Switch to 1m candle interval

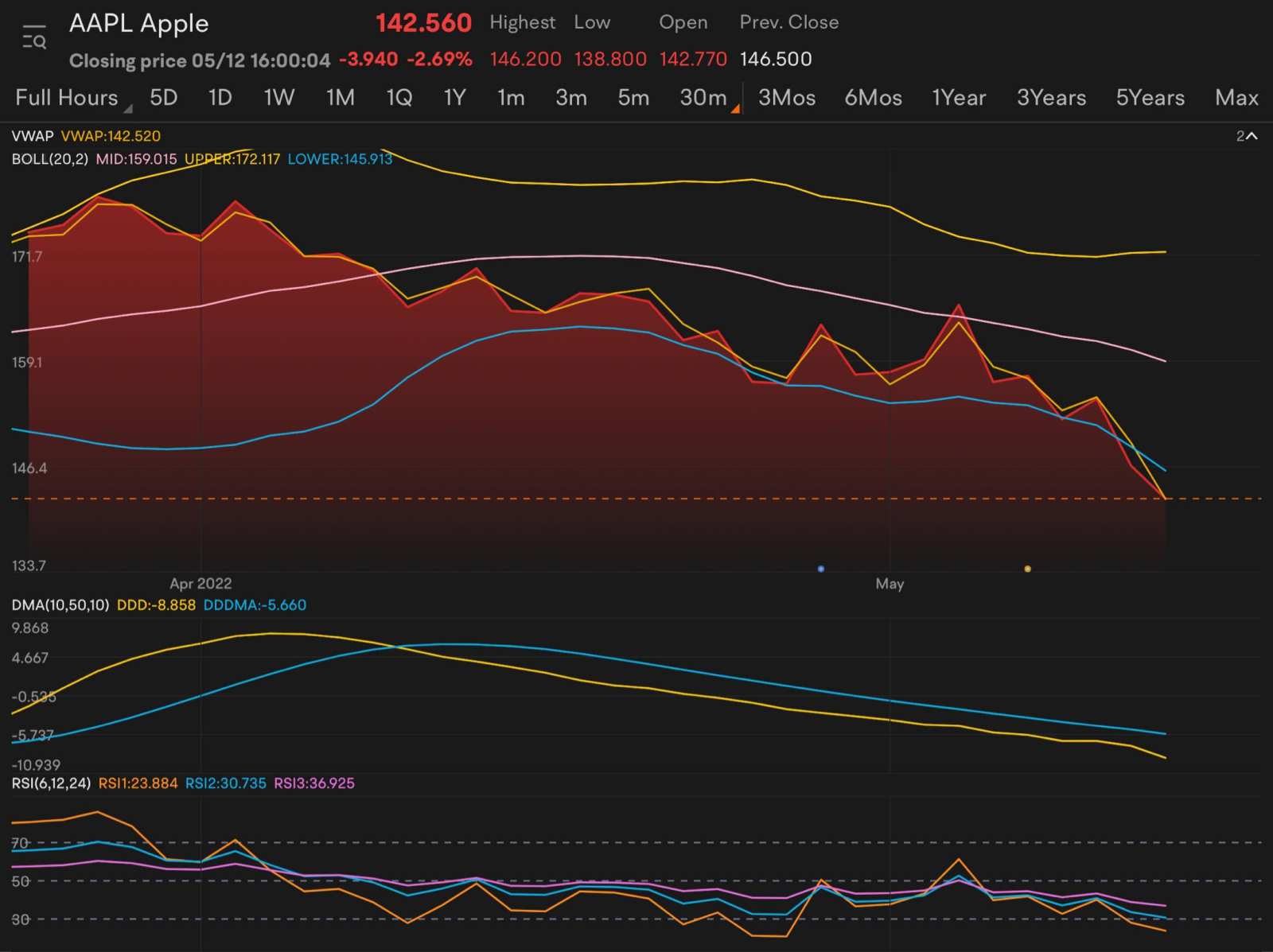[x=511, y=98]
